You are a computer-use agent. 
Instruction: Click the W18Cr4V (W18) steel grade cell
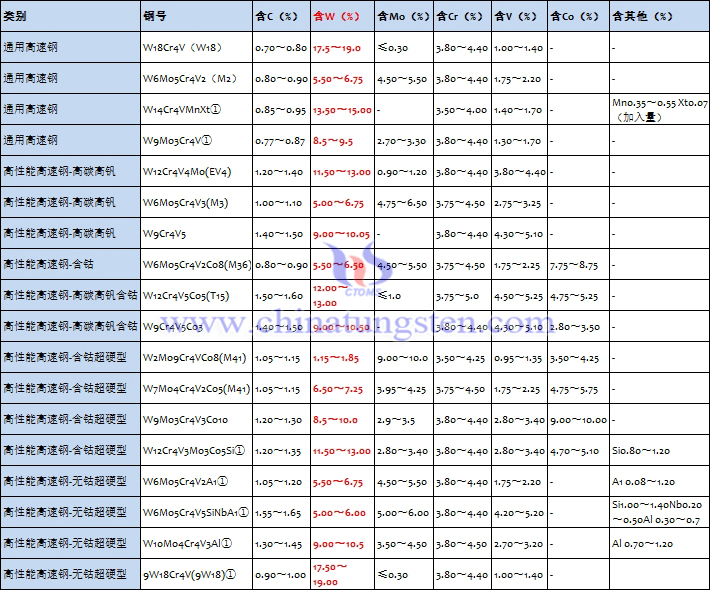pyautogui.click(x=196, y=48)
